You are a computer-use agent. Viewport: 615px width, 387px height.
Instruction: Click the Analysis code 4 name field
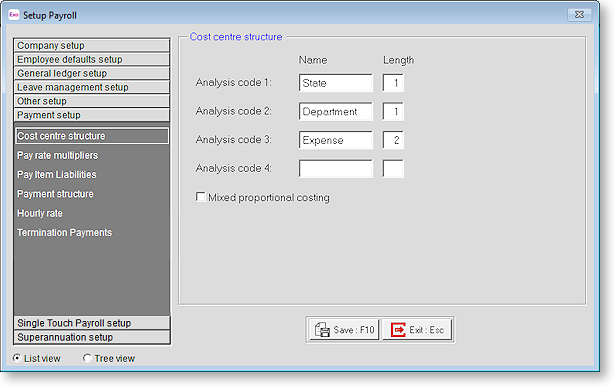[x=336, y=169]
